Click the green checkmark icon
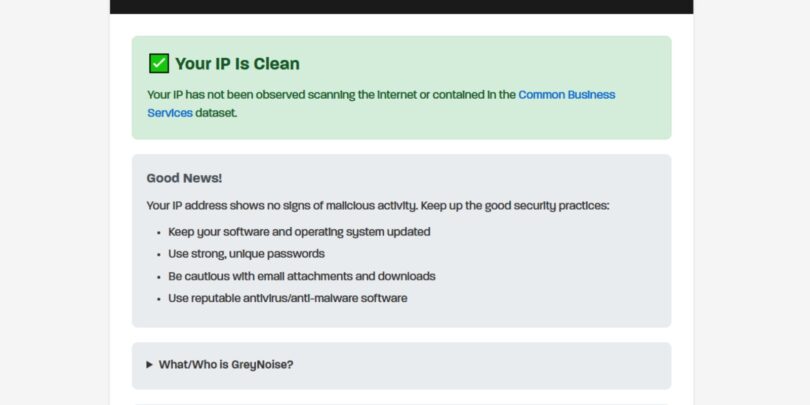Viewport: 810px width, 405px height. 159,64
